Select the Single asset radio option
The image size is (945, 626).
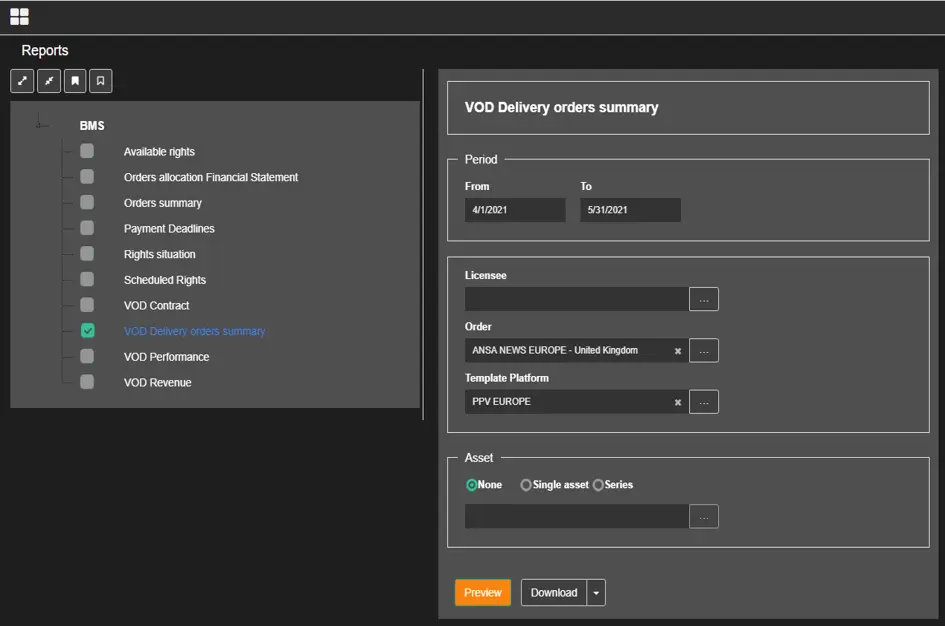point(526,485)
